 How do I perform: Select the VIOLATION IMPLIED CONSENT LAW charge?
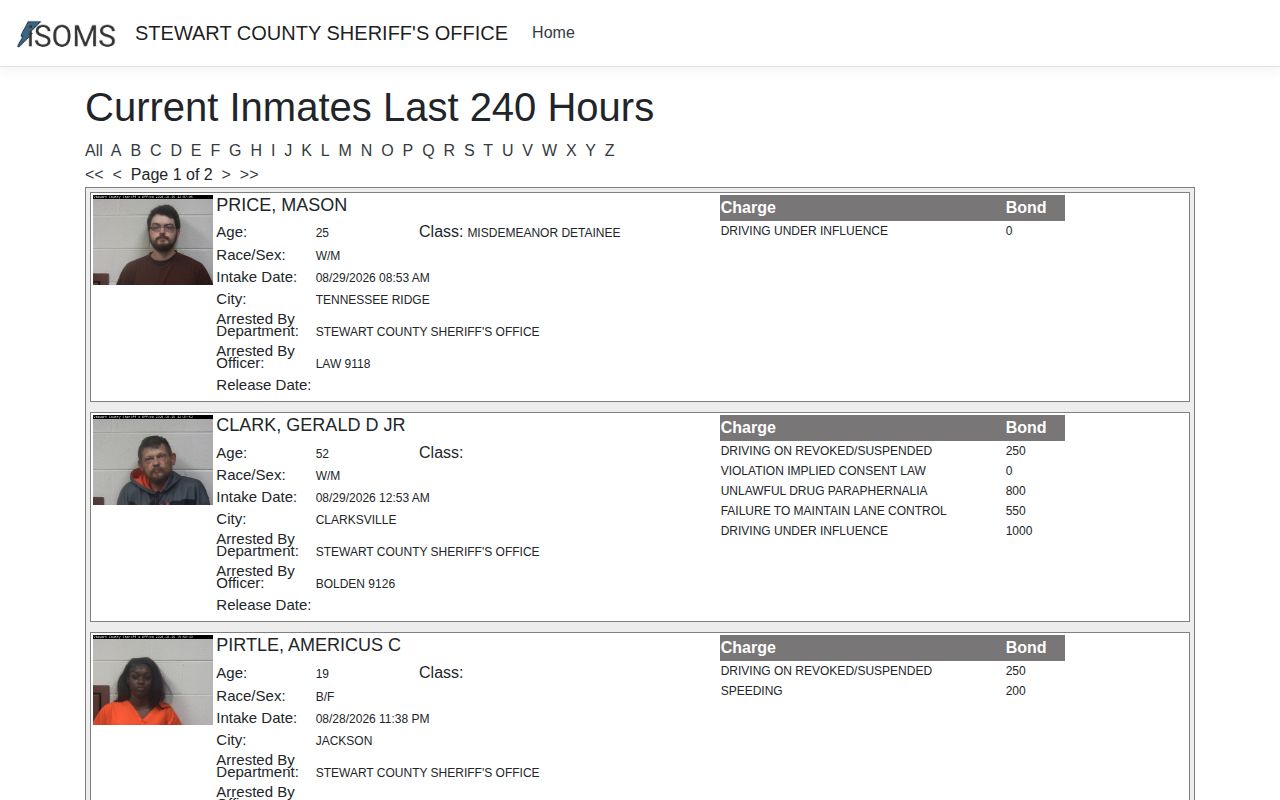point(823,471)
